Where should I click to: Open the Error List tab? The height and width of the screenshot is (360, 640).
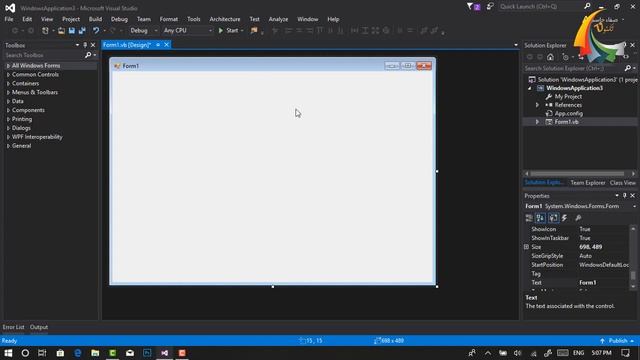click(x=13, y=327)
